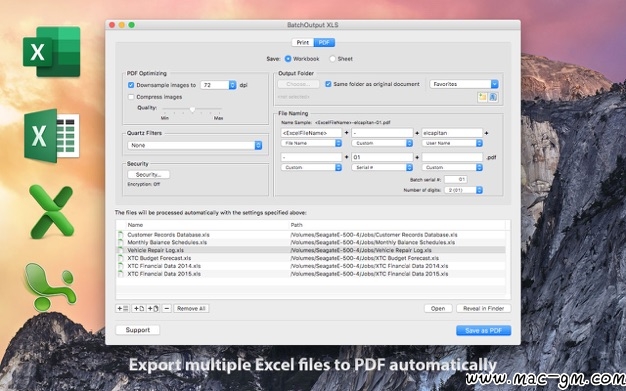This screenshot has height=391, width=626.
Task: Select XTC Budget Forecast.xls in Name column
Action: 159,258
